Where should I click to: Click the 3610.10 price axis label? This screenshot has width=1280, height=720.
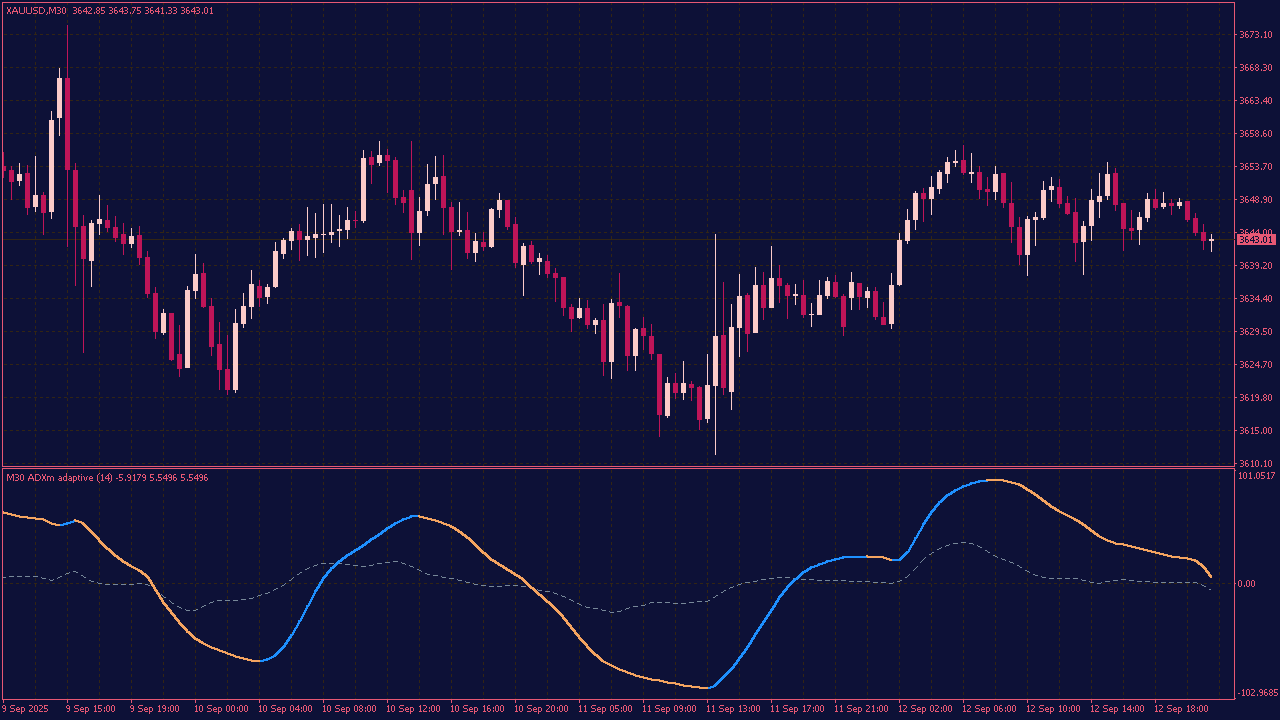(1255, 463)
